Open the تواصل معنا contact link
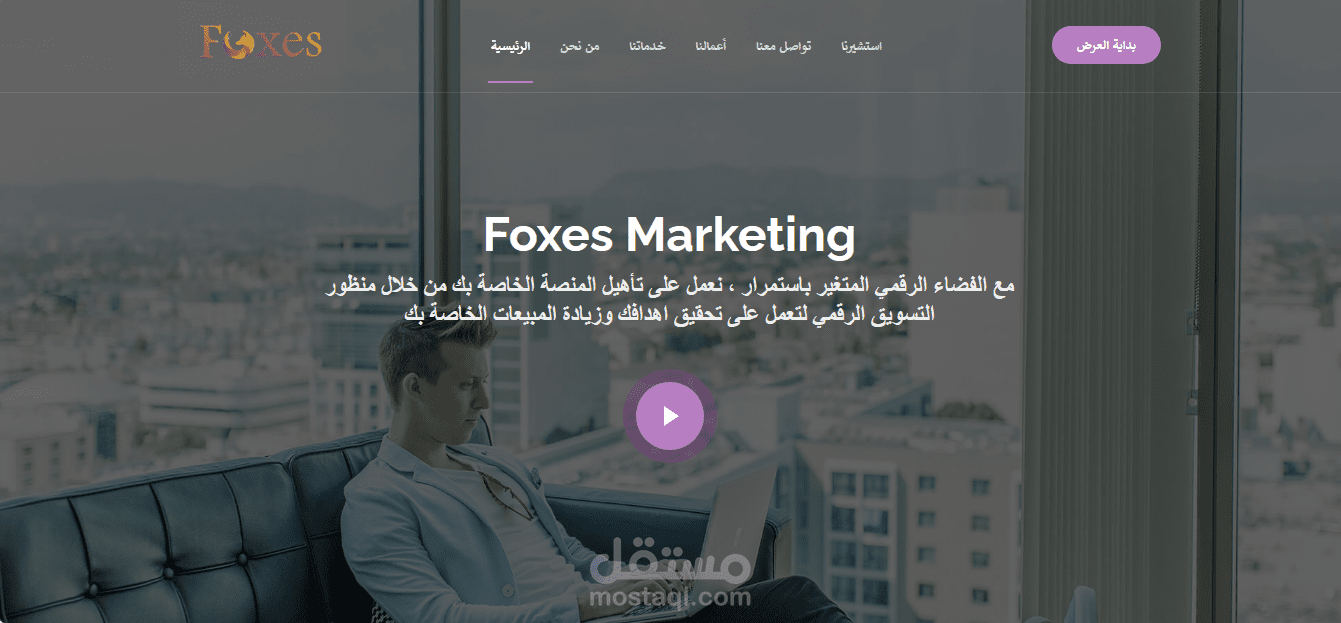Viewport: 1341px width, 623px height. point(783,47)
